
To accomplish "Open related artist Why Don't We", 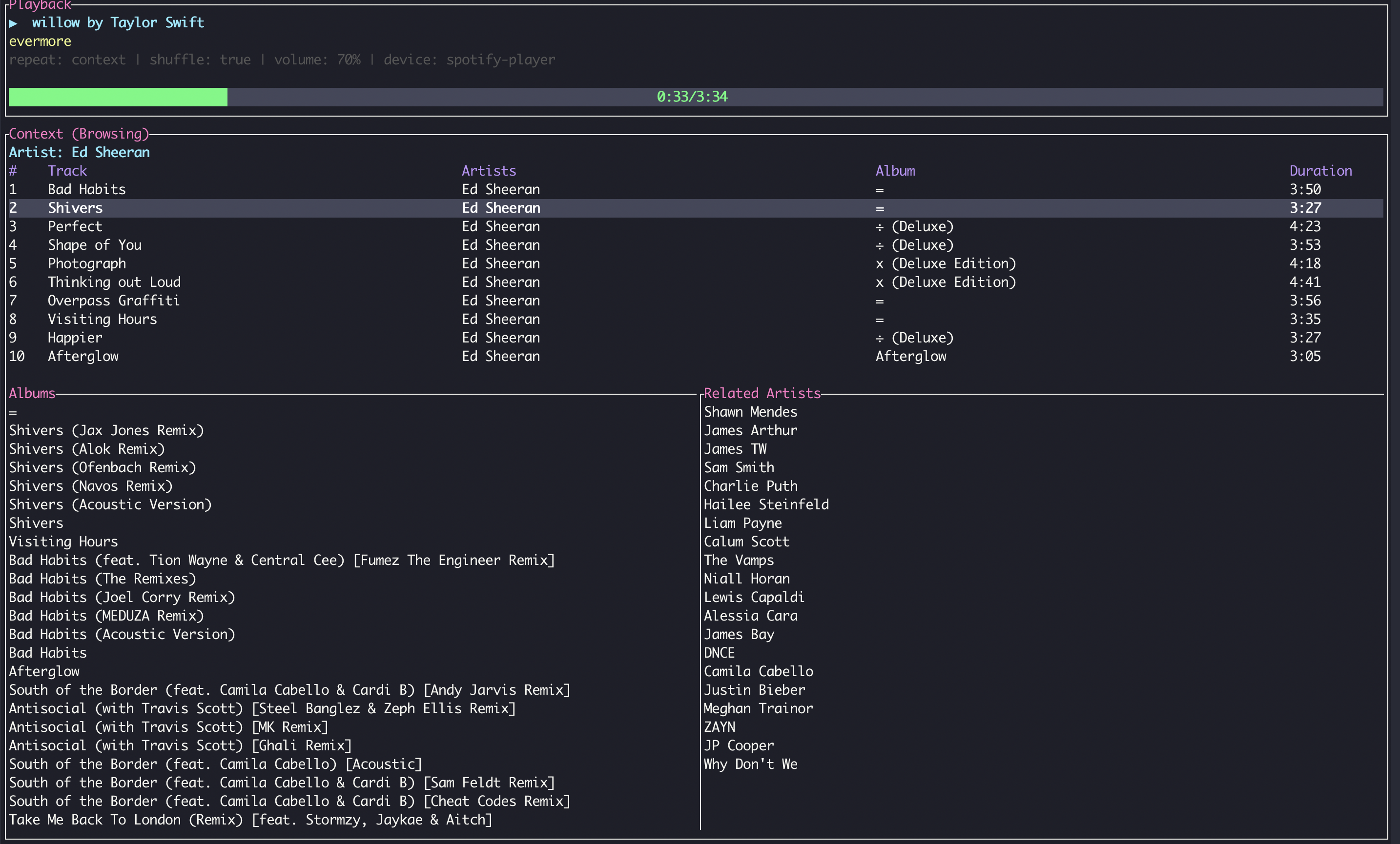I will point(751,764).
